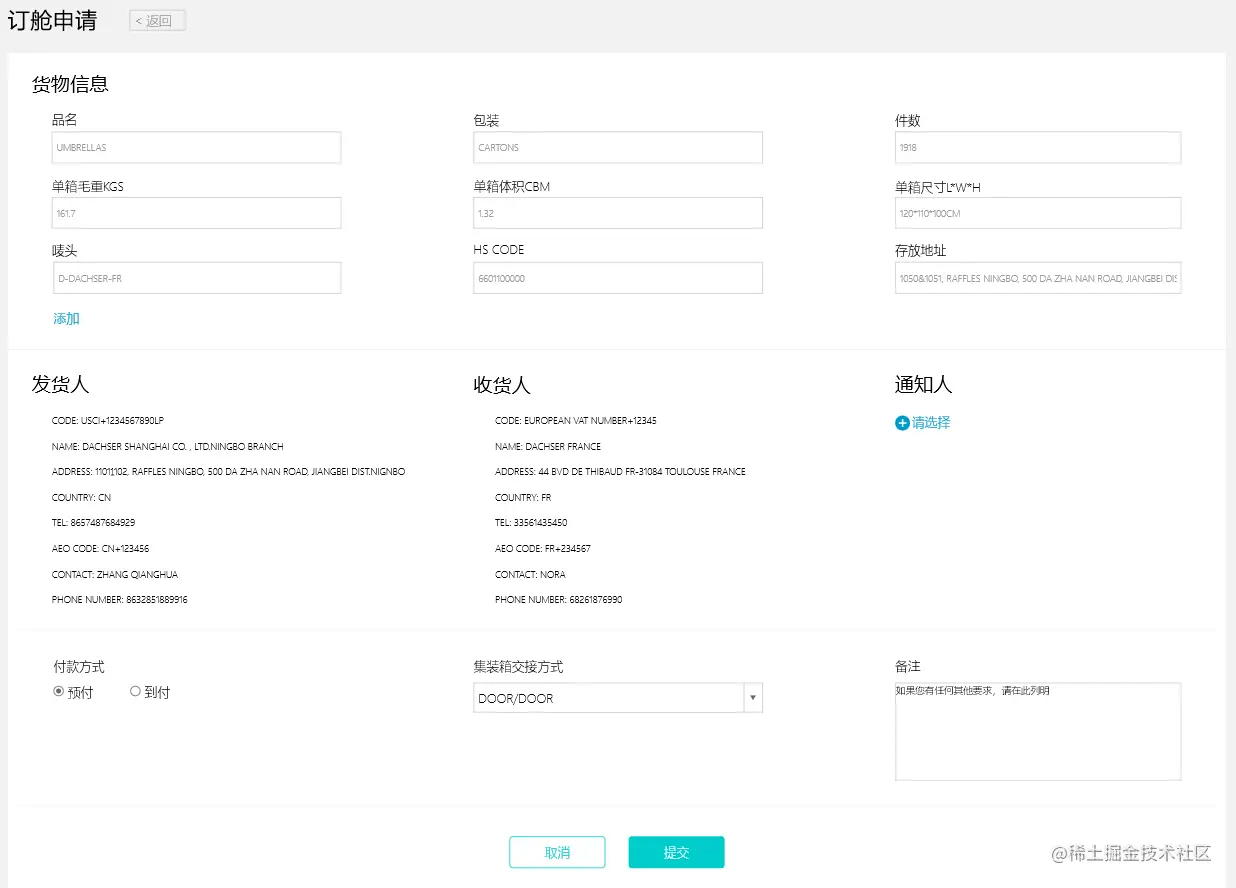
Task: Click shipper text CONTACT: ZHANG QIANGHUA
Action: pos(115,575)
